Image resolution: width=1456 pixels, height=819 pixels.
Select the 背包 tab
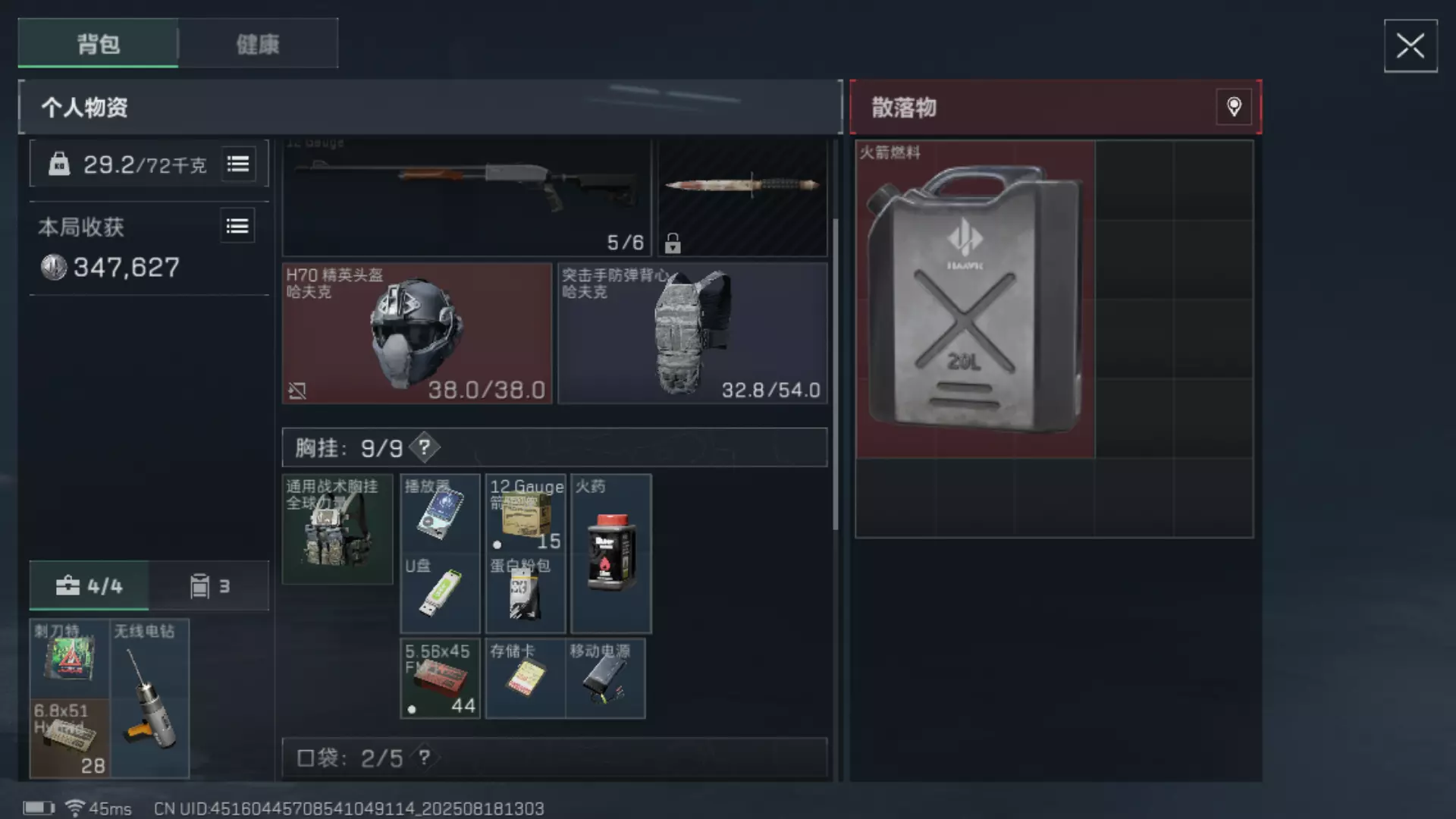[99, 44]
